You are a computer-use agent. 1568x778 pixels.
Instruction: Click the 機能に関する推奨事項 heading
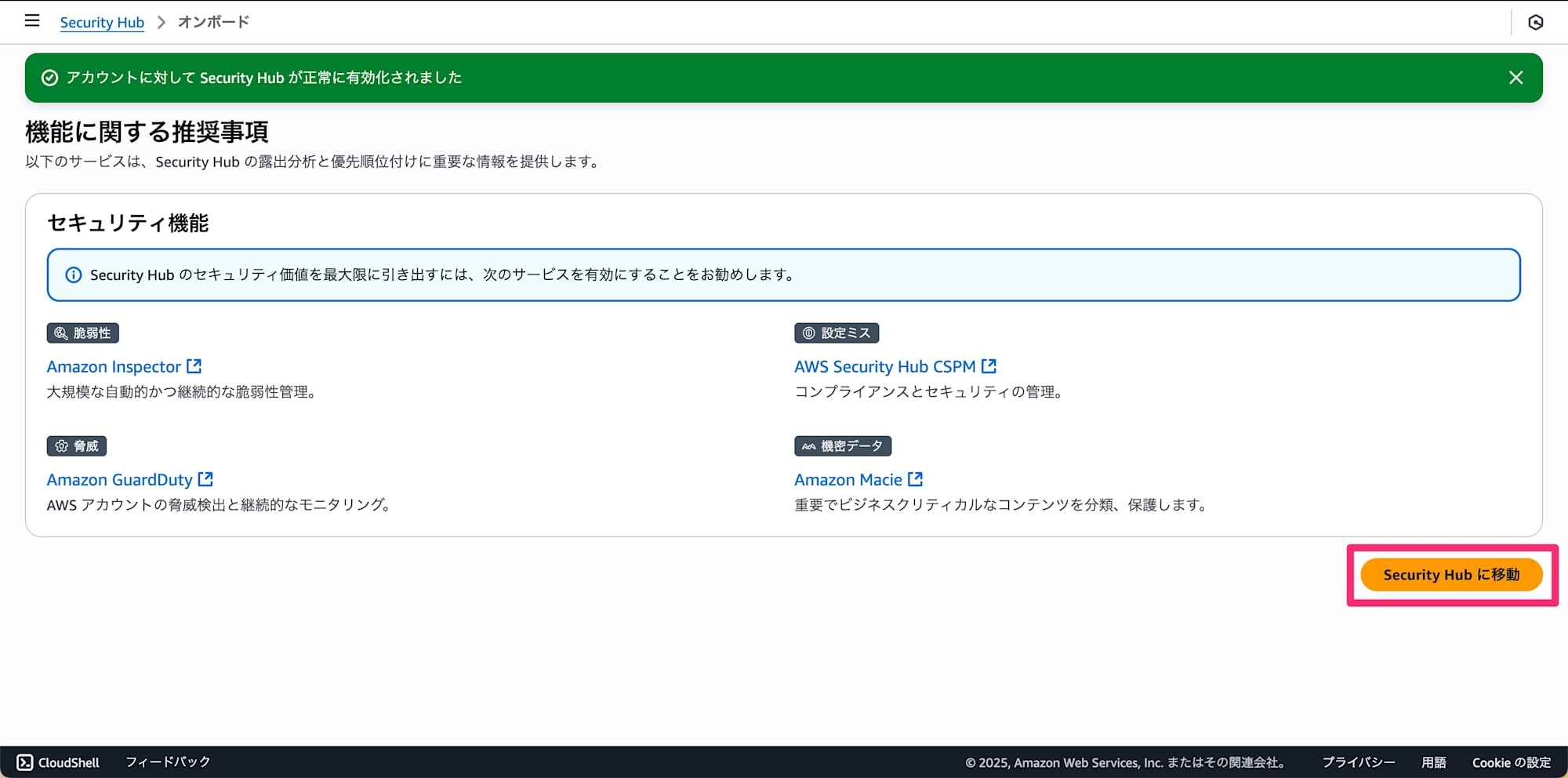point(147,132)
